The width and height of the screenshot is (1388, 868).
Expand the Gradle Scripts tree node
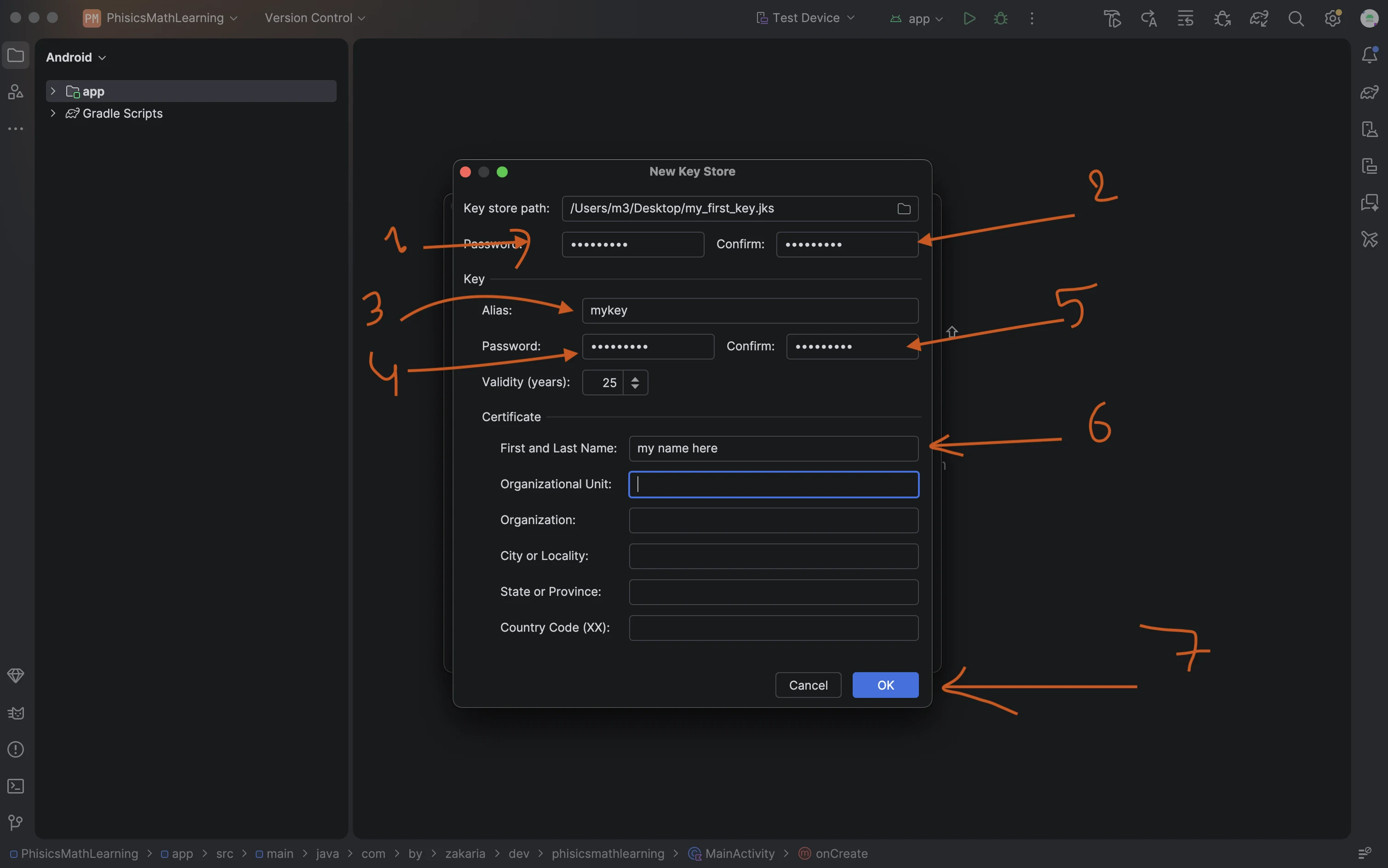pyautogui.click(x=53, y=113)
